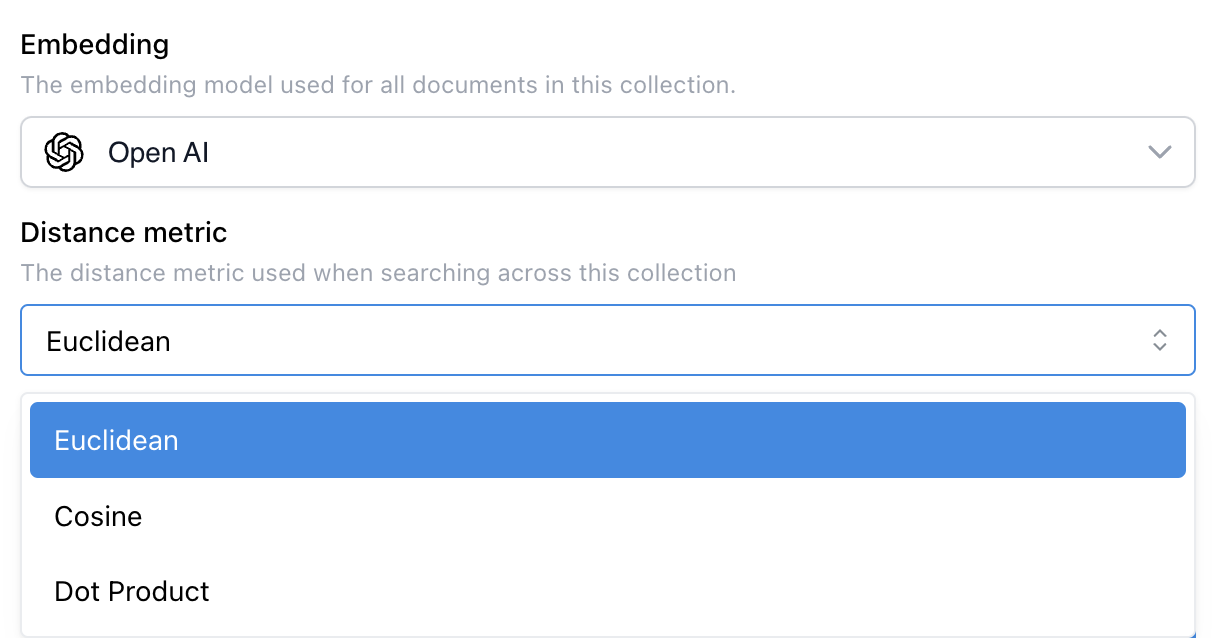Collapse the Distance metric combo box showing Euclidean
Viewport: 1212px width, 638px height.
(607, 340)
